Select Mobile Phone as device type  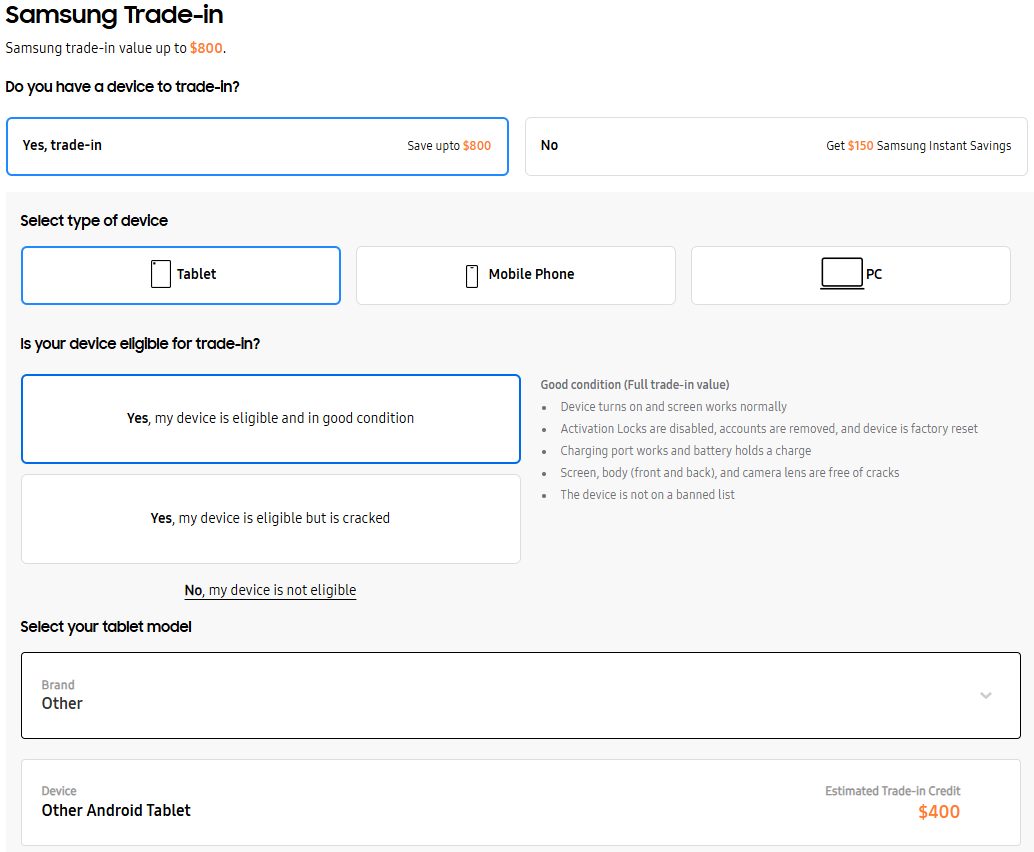point(516,276)
